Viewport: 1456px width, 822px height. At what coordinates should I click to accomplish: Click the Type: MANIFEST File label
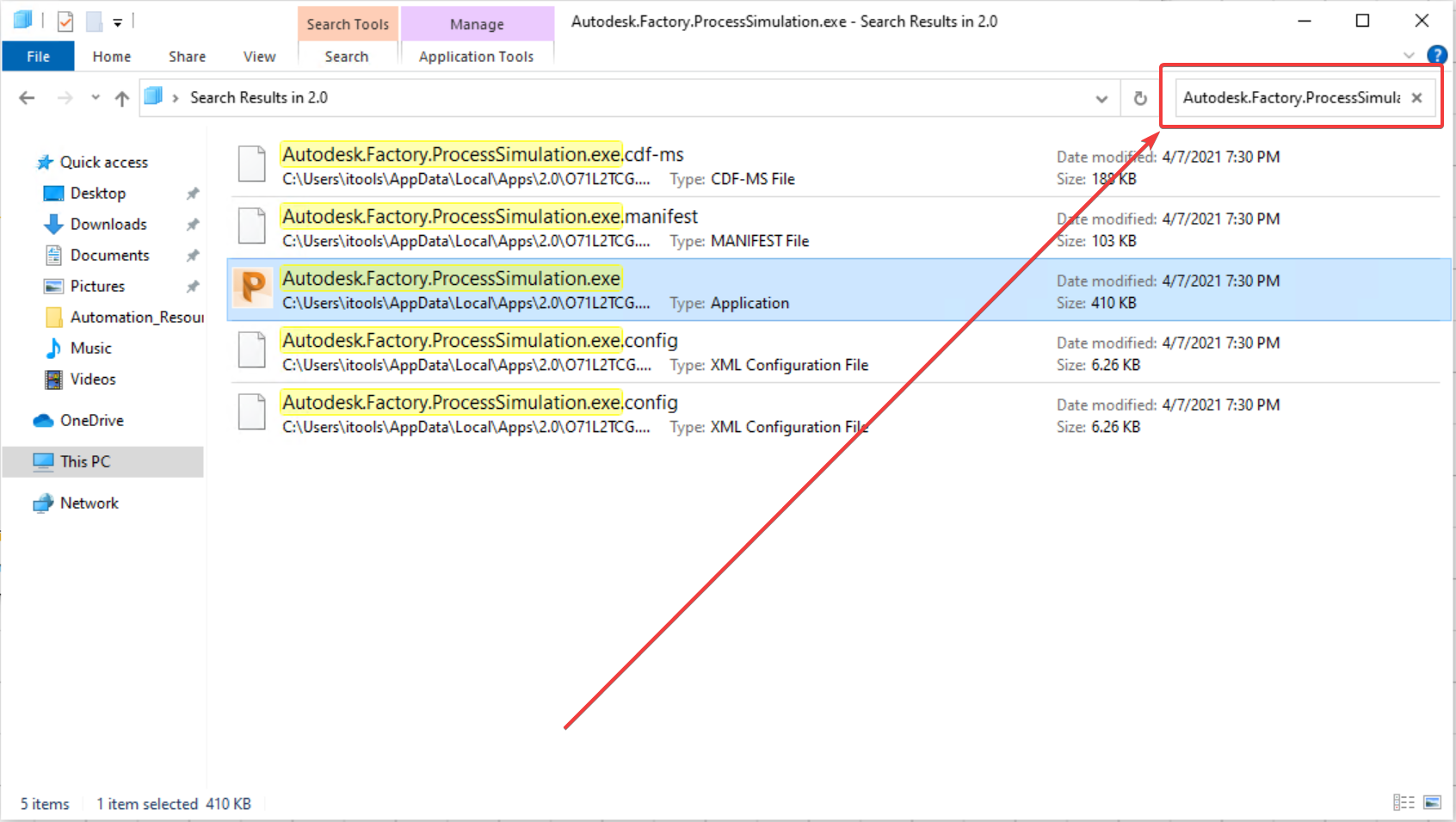tap(739, 241)
